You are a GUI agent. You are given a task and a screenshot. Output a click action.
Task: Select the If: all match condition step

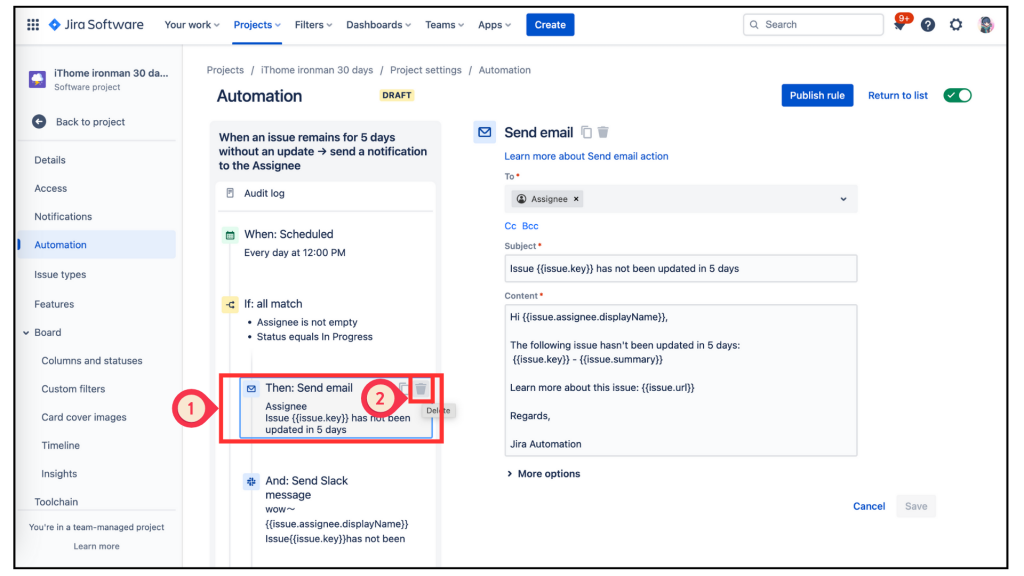326,320
